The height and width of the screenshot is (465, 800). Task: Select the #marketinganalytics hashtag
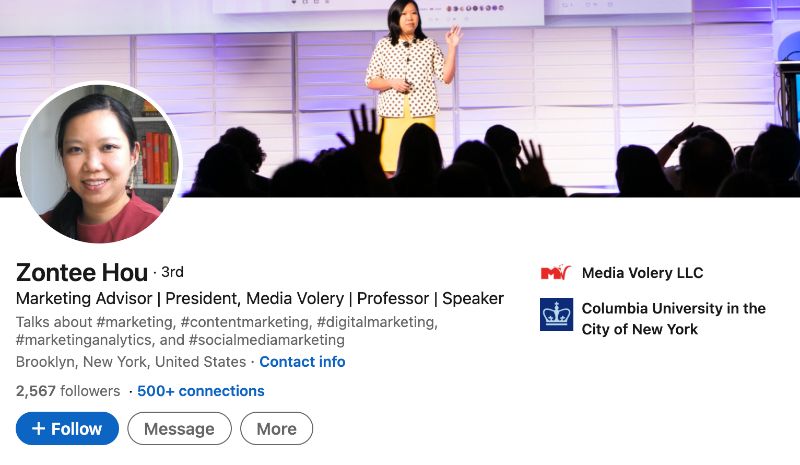coord(80,340)
